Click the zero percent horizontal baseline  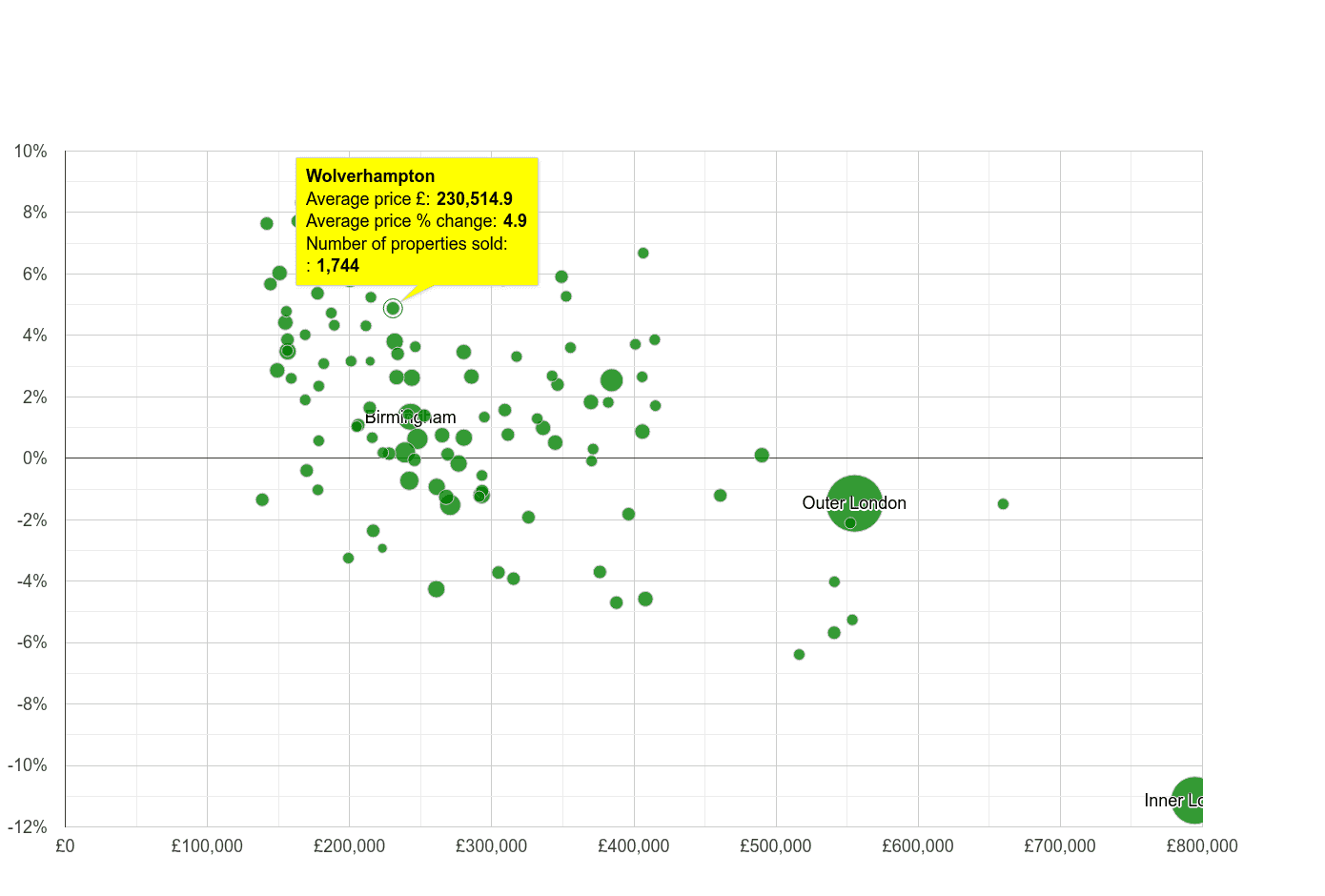[667, 458]
